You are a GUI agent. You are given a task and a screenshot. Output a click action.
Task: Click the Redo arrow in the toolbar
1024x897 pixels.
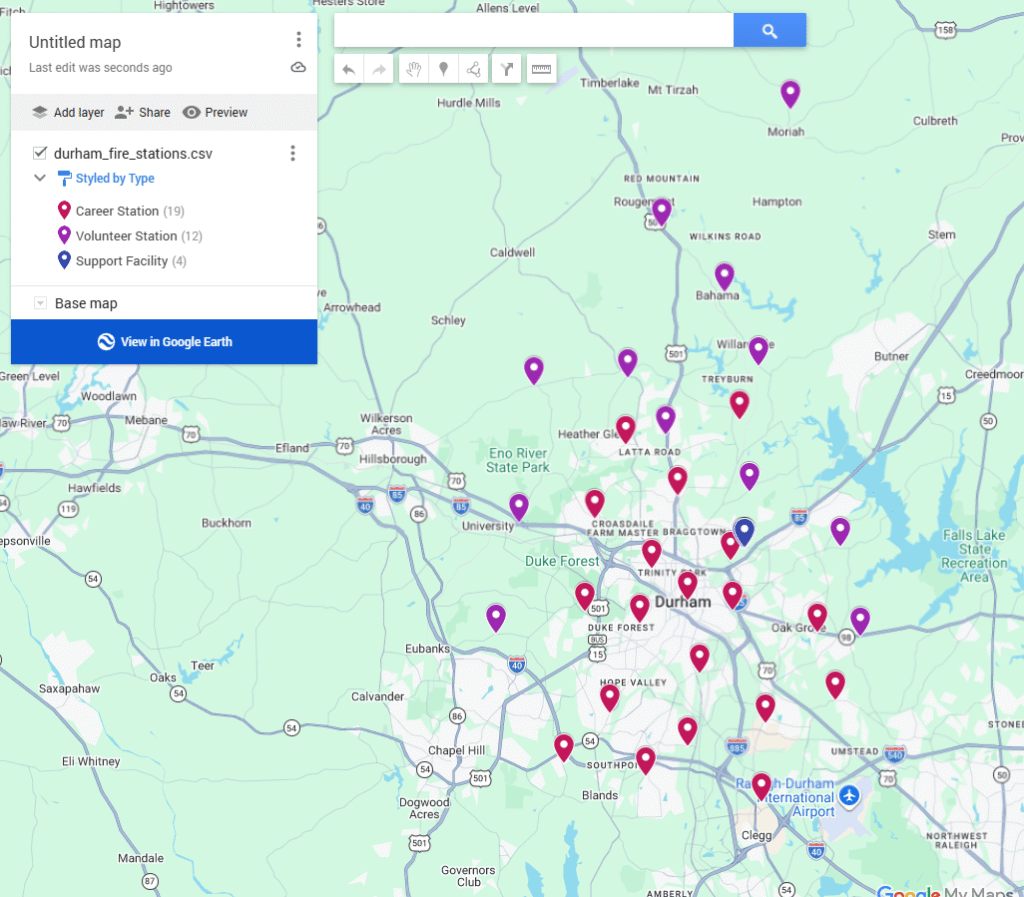pos(379,69)
